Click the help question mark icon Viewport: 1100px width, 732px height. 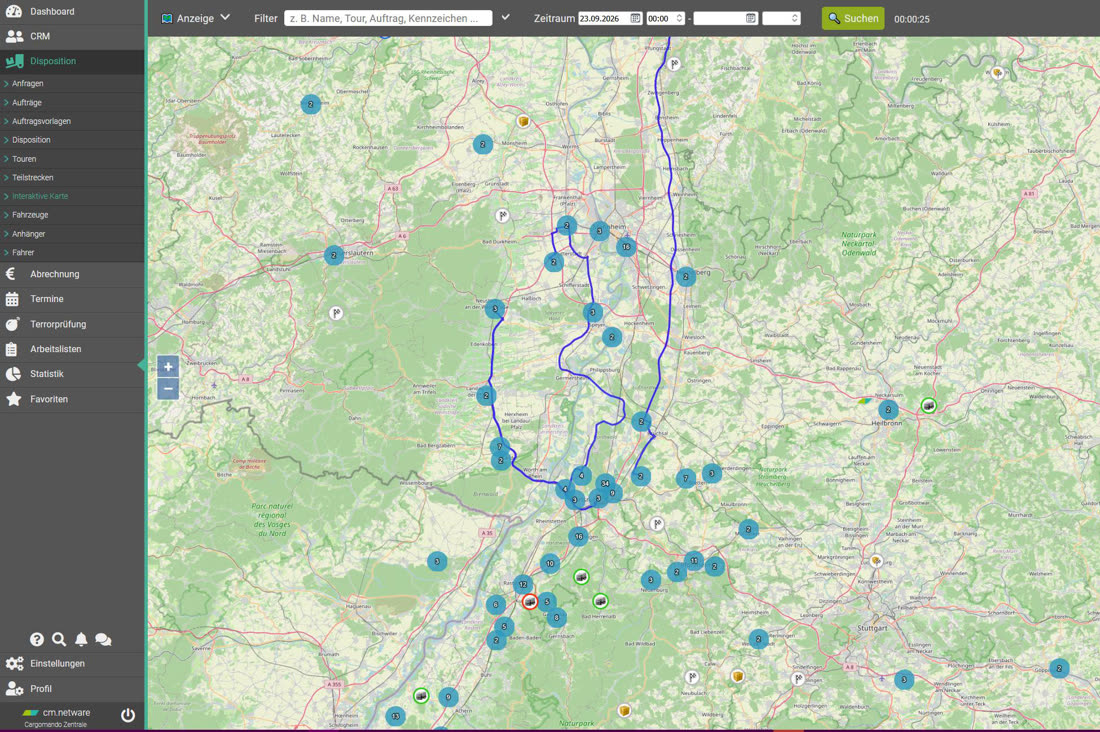tap(36, 639)
